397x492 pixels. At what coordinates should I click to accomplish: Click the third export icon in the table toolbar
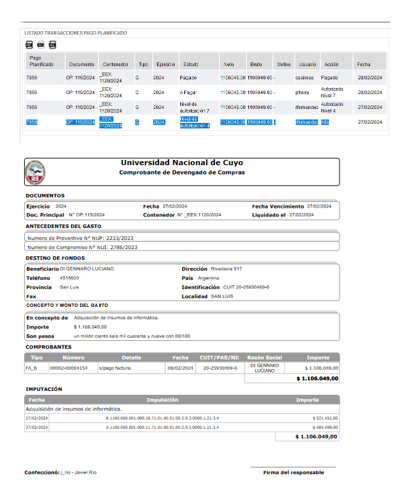(52, 44)
